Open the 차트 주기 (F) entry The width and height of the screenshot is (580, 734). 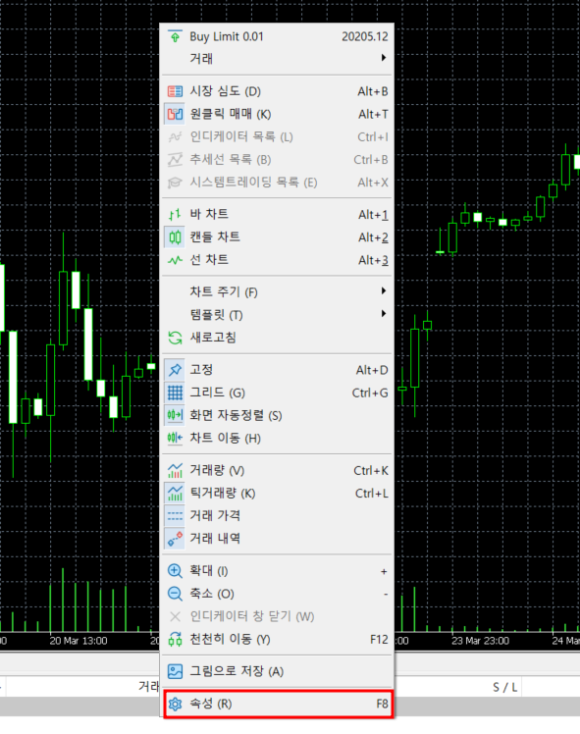pyautogui.click(x=277, y=292)
